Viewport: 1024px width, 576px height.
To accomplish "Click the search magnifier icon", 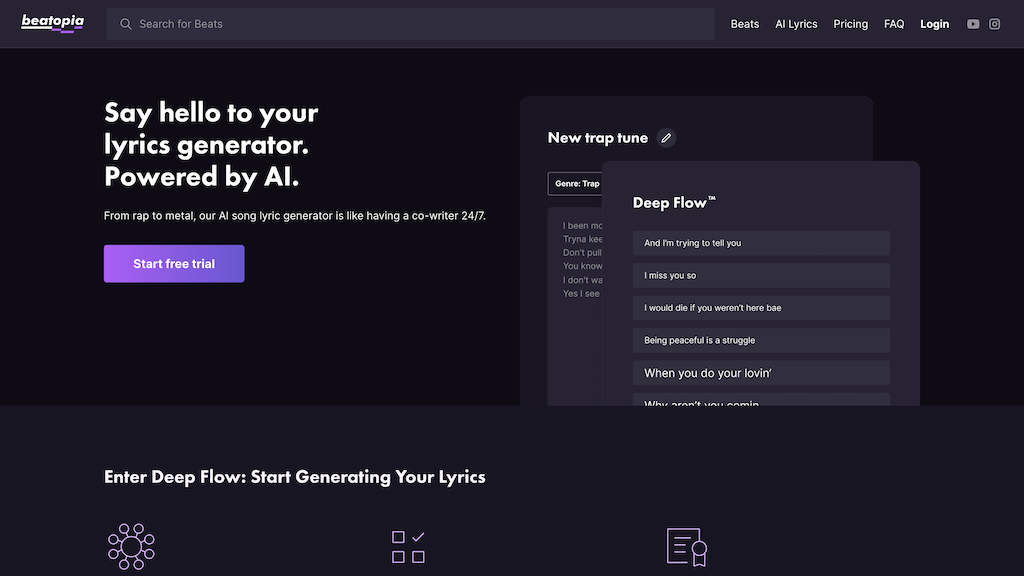I will click(x=126, y=24).
